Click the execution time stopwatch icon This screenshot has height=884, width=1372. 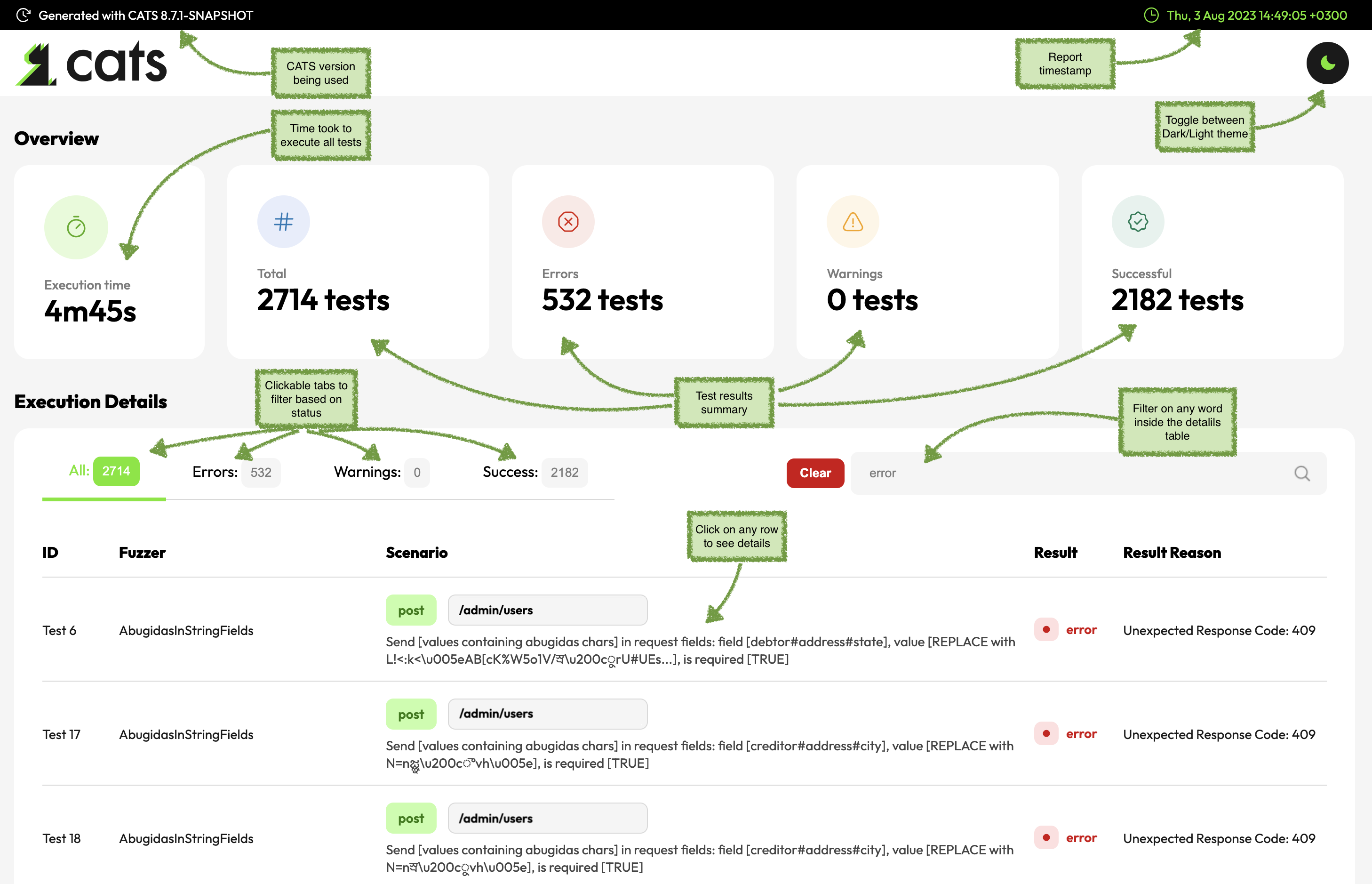click(76, 227)
